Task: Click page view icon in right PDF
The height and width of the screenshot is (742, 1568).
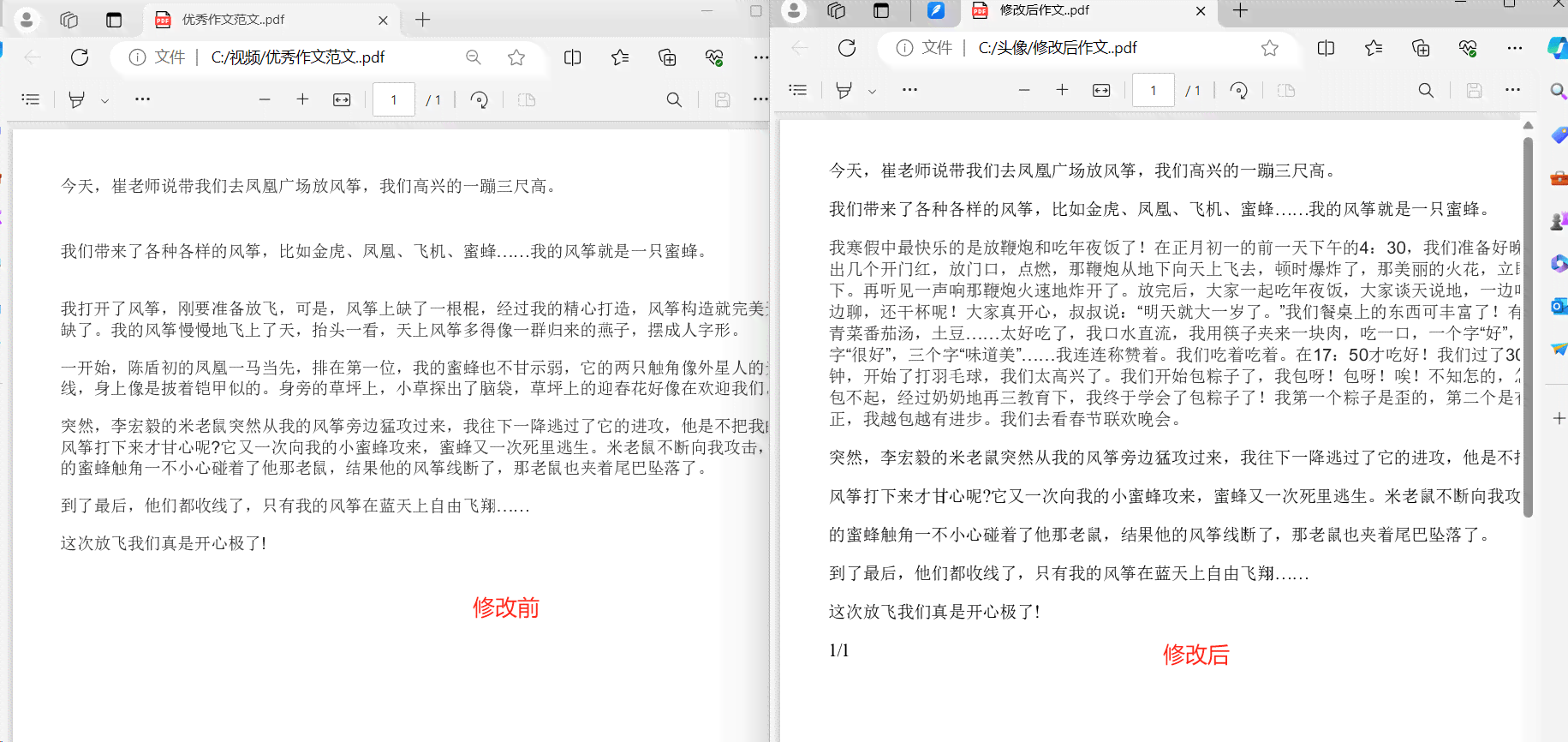Action: [x=1286, y=90]
